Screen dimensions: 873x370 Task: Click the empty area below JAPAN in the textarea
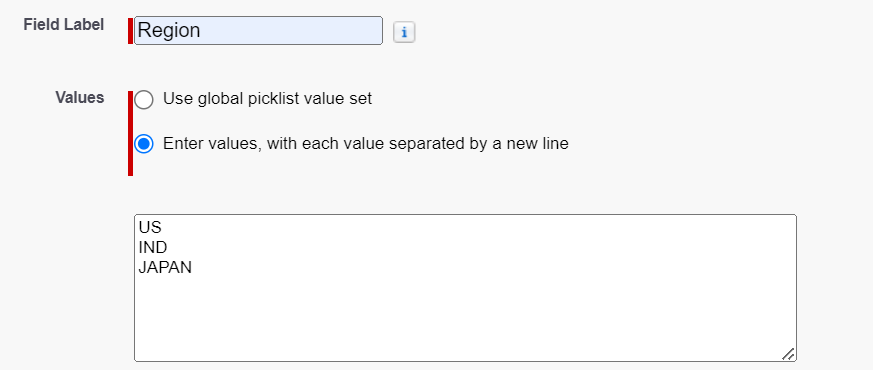click(465, 314)
